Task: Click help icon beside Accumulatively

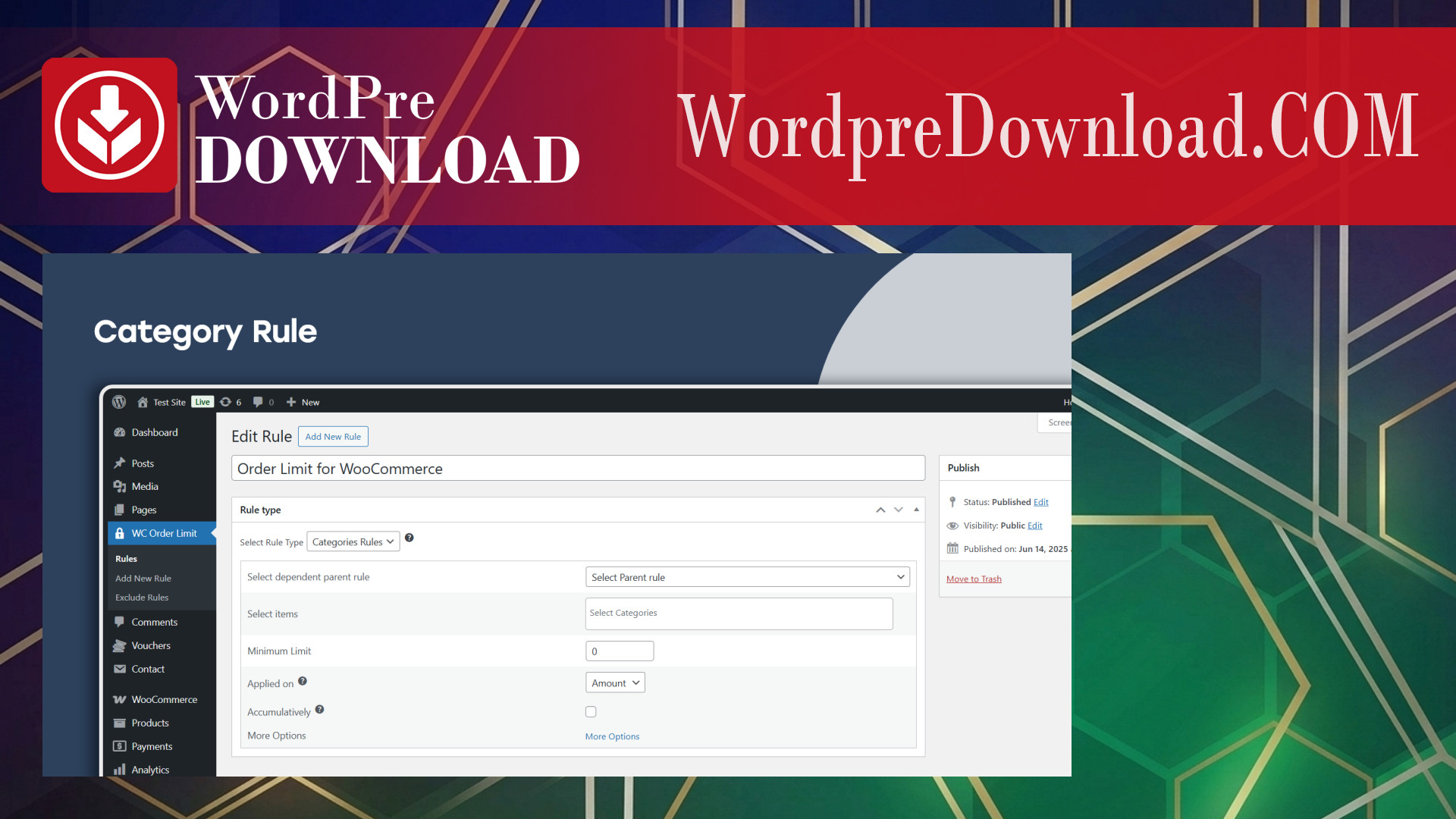Action: click(320, 710)
